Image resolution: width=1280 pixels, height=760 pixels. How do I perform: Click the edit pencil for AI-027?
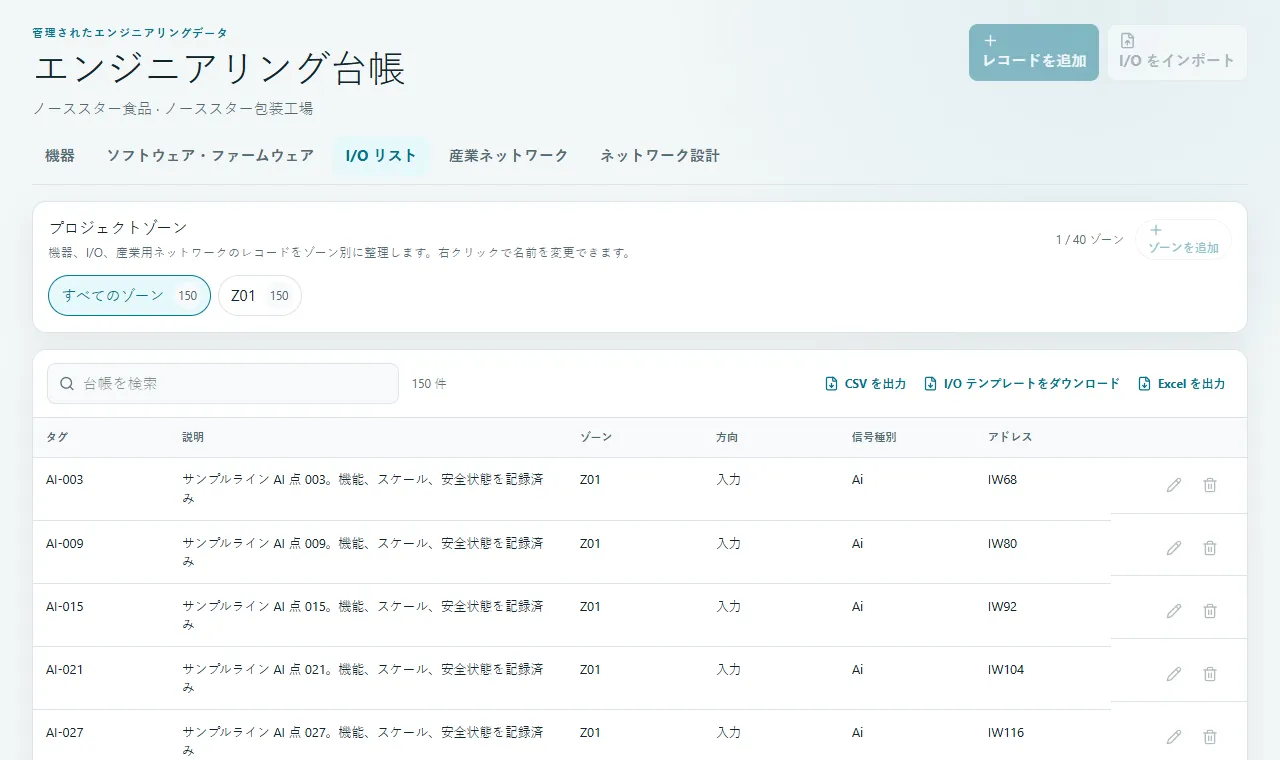click(x=1174, y=737)
